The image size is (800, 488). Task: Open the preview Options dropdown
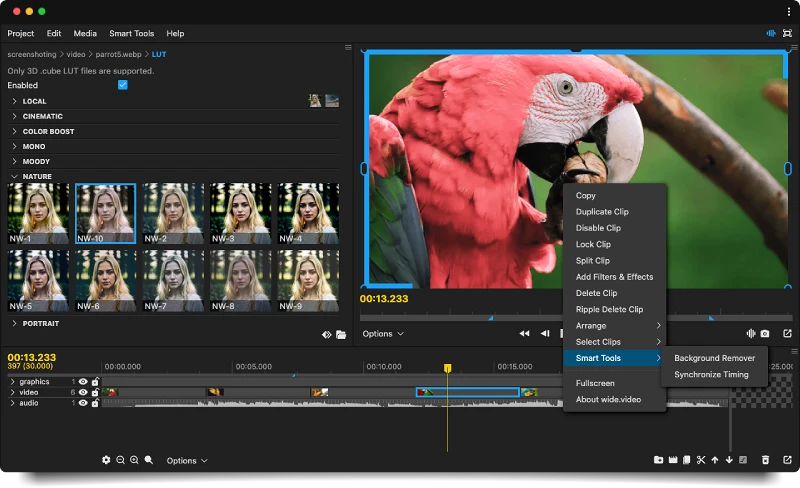pyautogui.click(x=383, y=333)
